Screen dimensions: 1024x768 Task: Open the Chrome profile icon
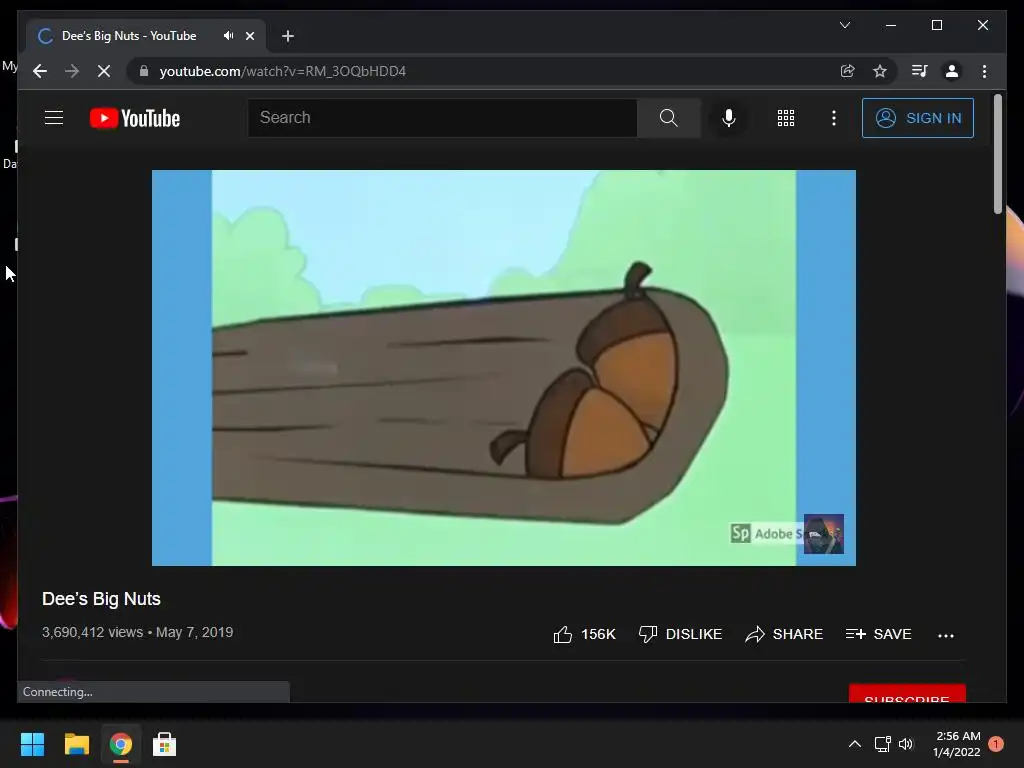(x=952, y=71)
